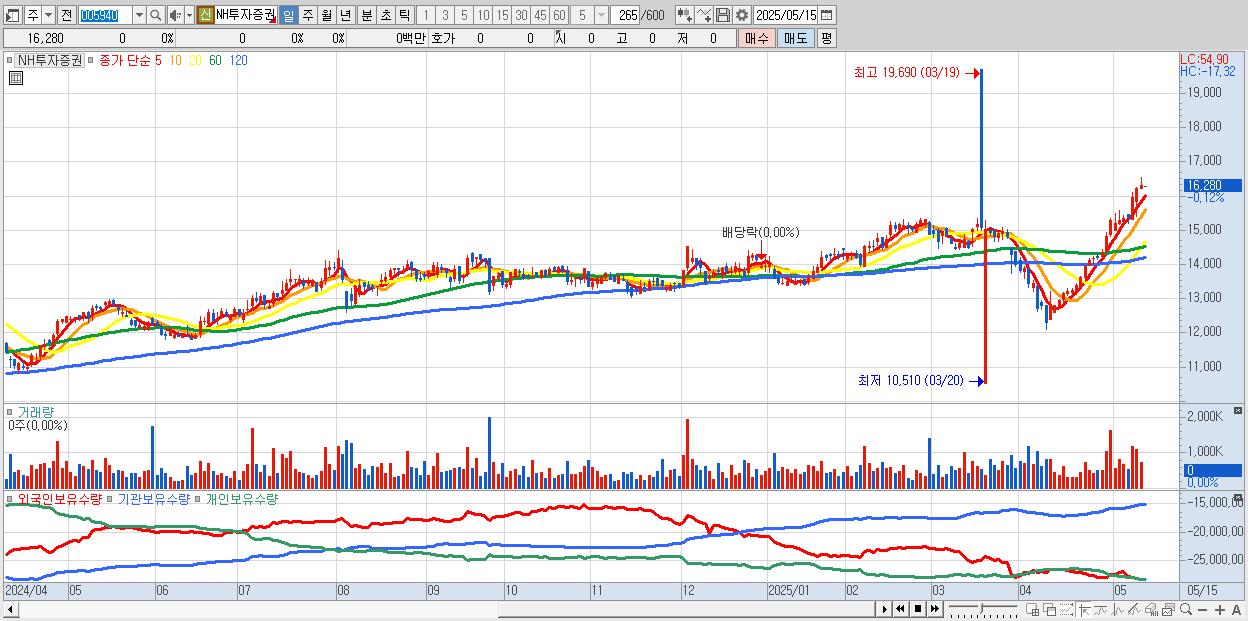Play chart replay forward
This screenshot has height=621, width=1248.
[884, 609]
